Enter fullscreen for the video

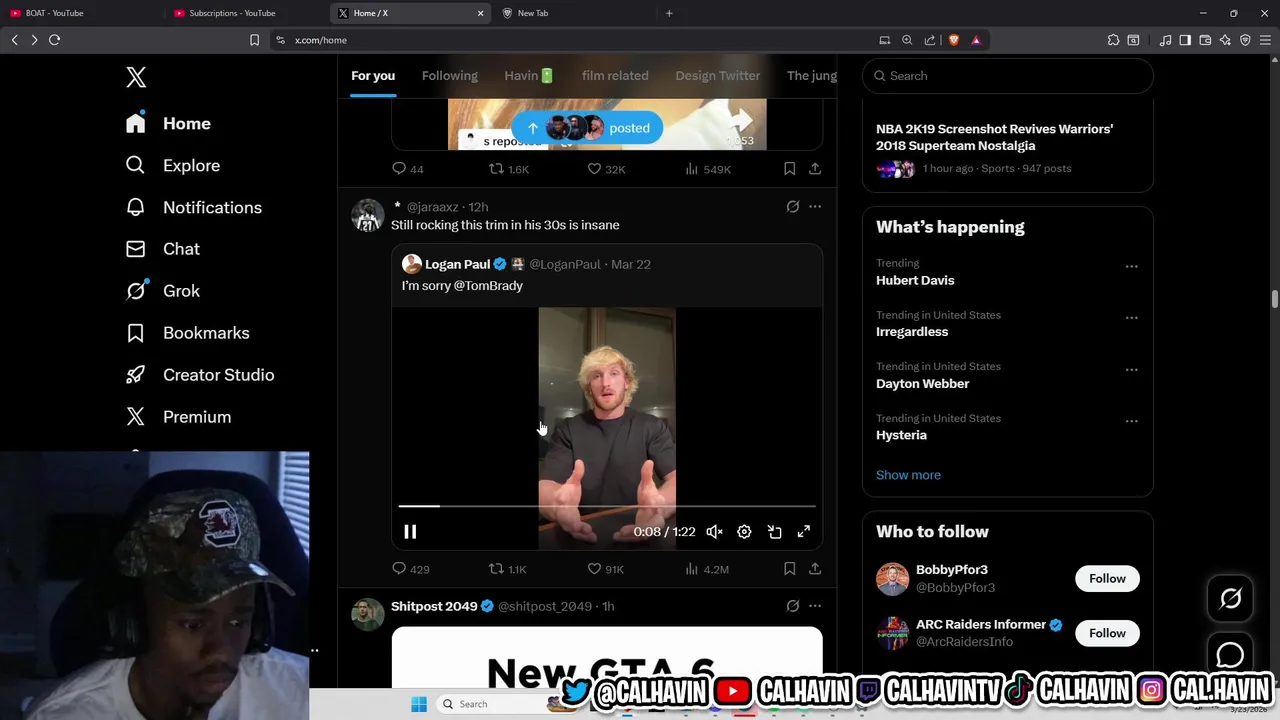[x=804, y=532]
